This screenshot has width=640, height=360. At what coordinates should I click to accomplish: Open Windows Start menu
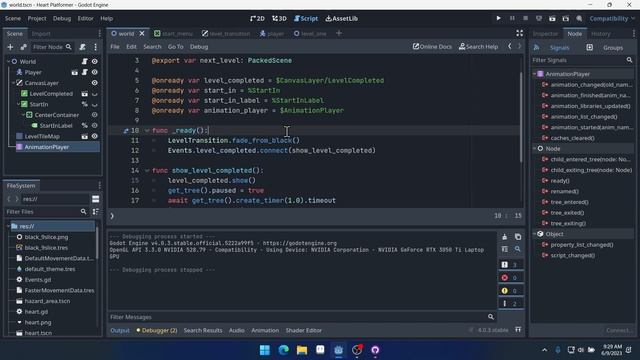264,350
